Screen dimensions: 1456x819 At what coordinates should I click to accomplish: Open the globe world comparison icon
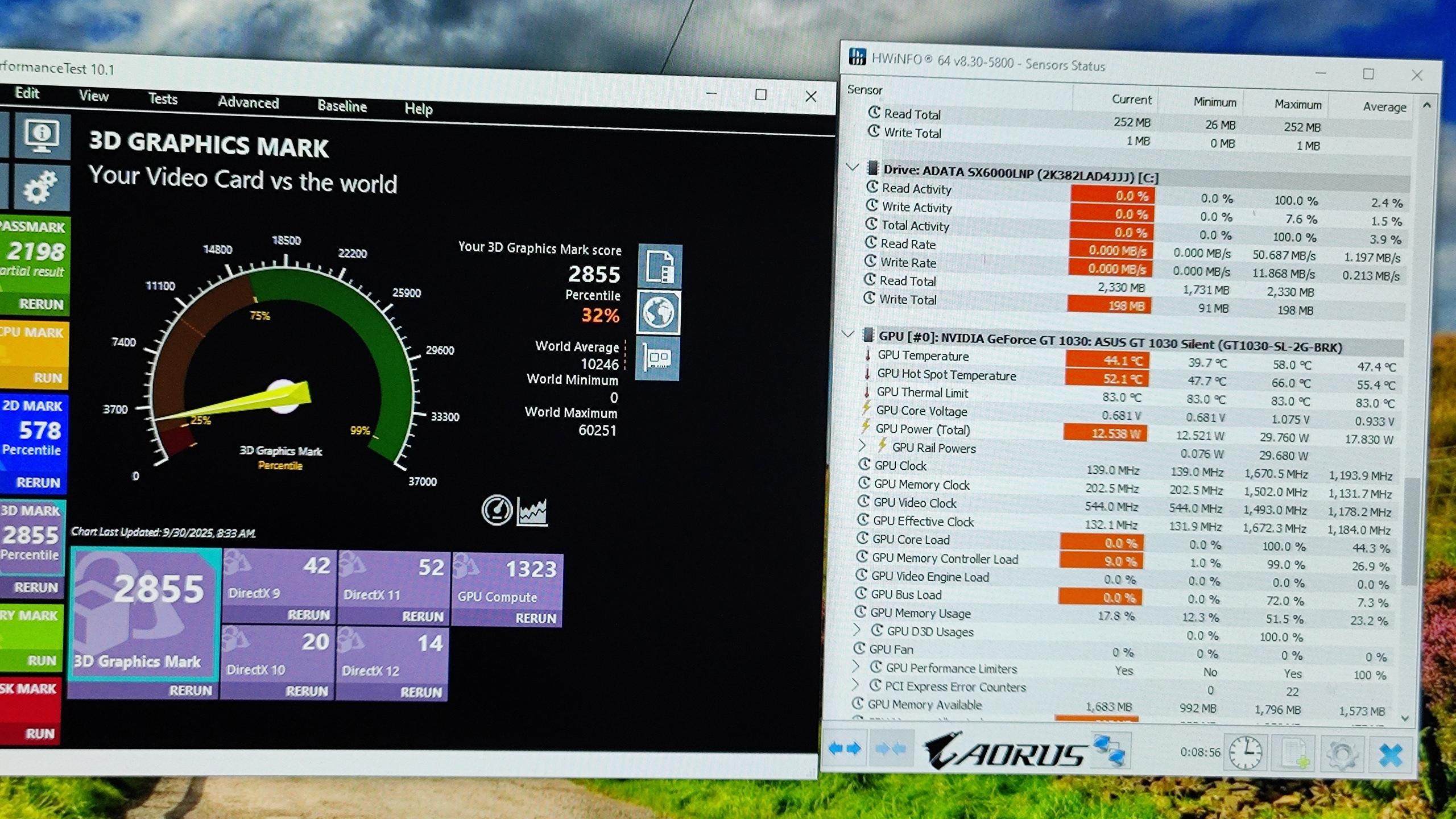click(658, 312)
